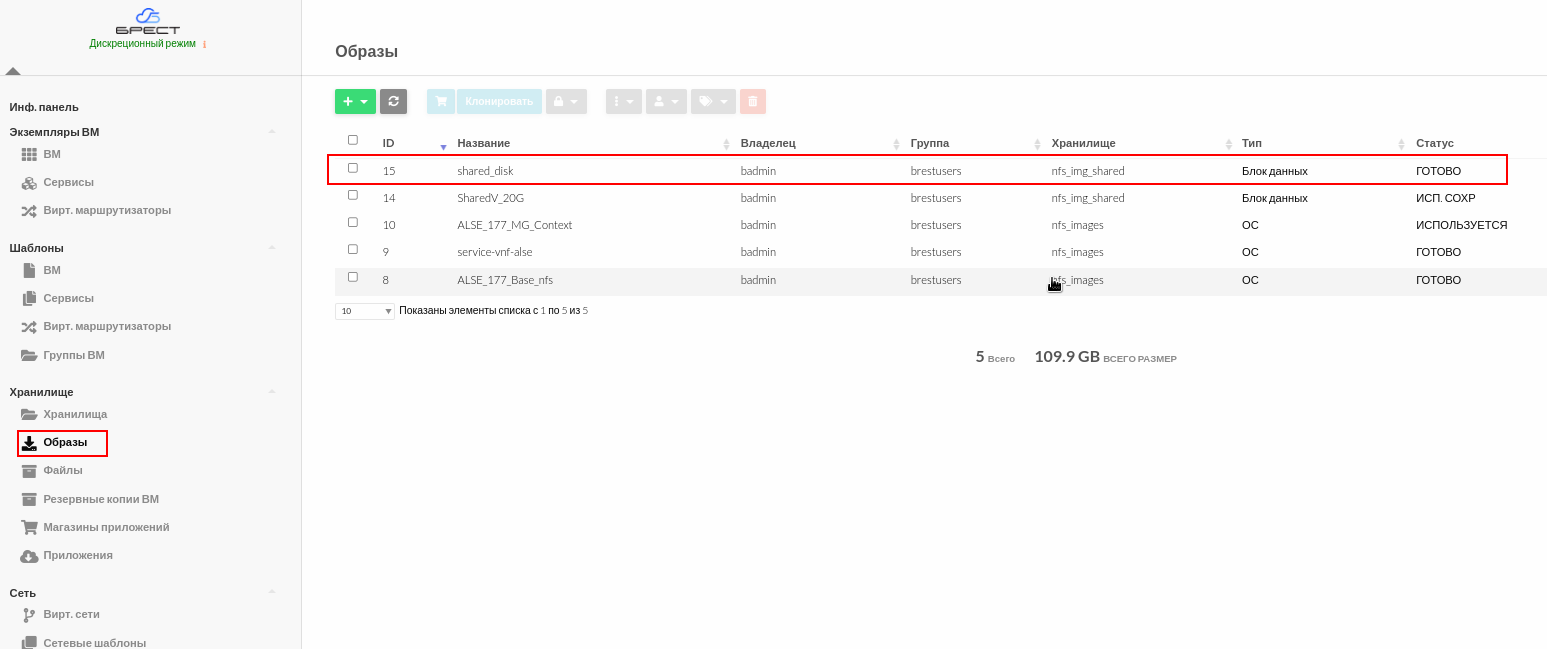Sort the table by Название column header
1547x649 pixels.
click(484, 143)
